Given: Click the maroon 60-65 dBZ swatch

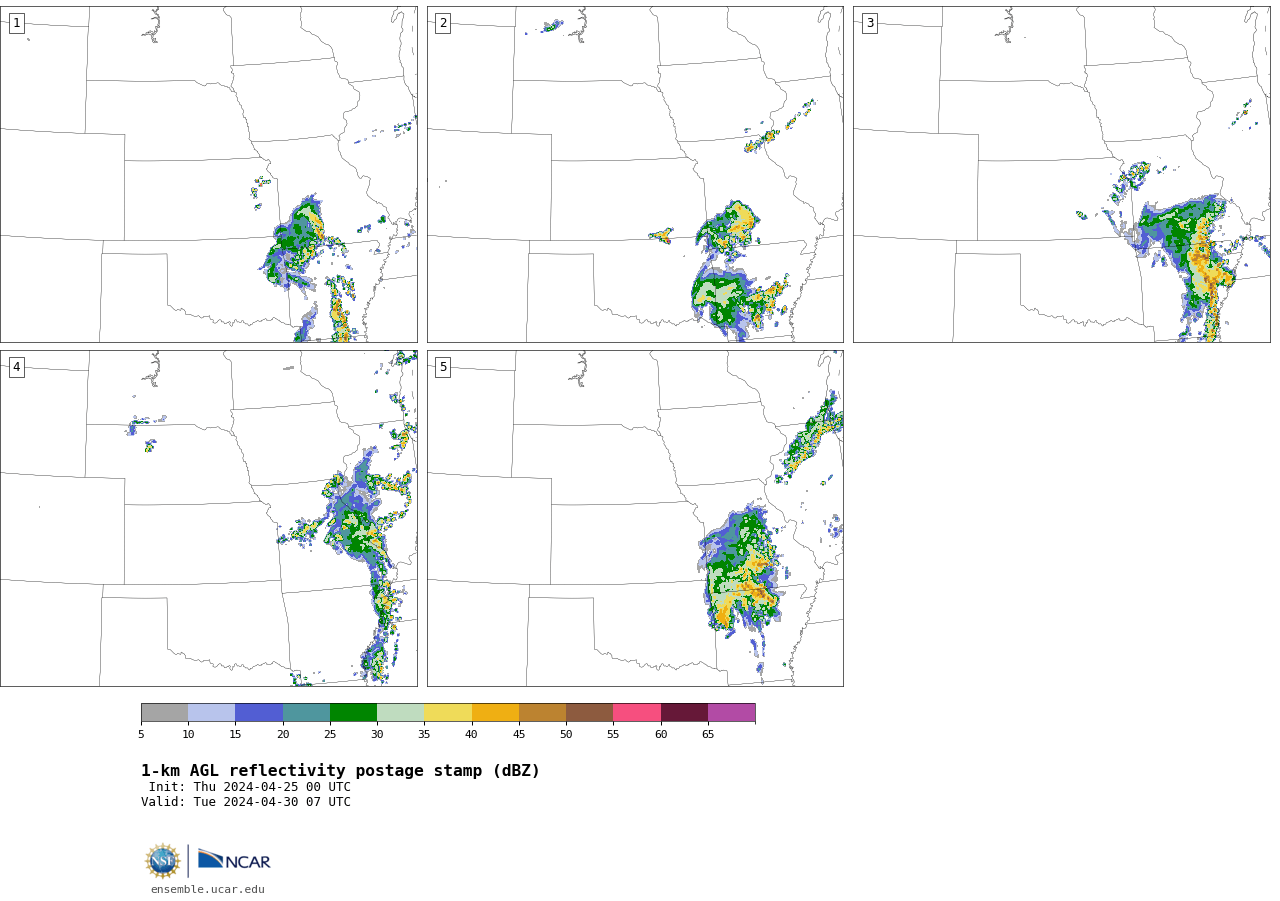Looking at the screenshot, I should [684, 712].
